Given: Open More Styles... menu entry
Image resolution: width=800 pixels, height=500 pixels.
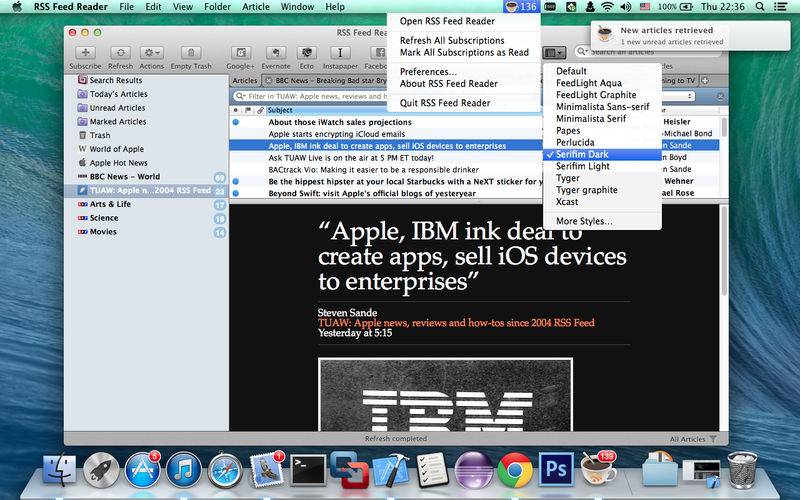Looking at the screenshot, I should coord(602,221).
